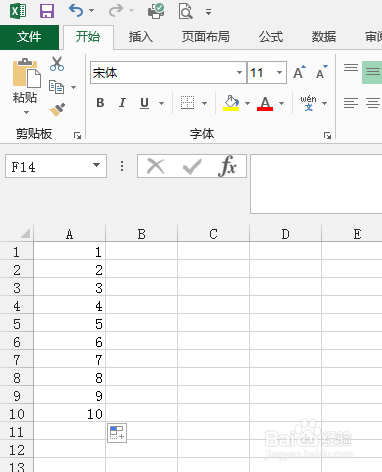This screenshot has width=382, height=472.
Task: Click cell A10 containing 10
Action: pyautogui.click(x=69, y=414)
